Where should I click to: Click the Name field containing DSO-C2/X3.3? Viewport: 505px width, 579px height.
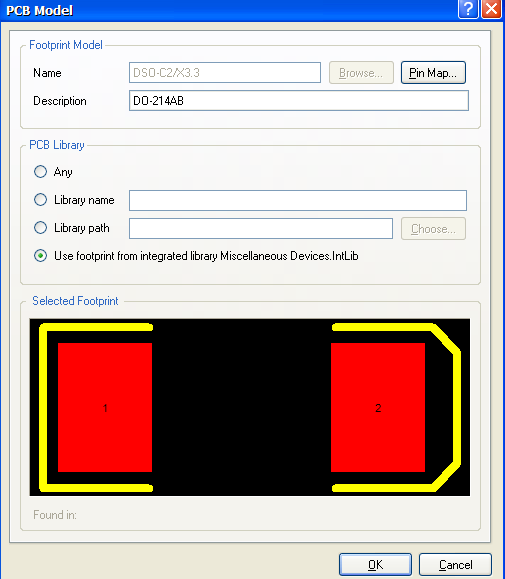point(225,72)
